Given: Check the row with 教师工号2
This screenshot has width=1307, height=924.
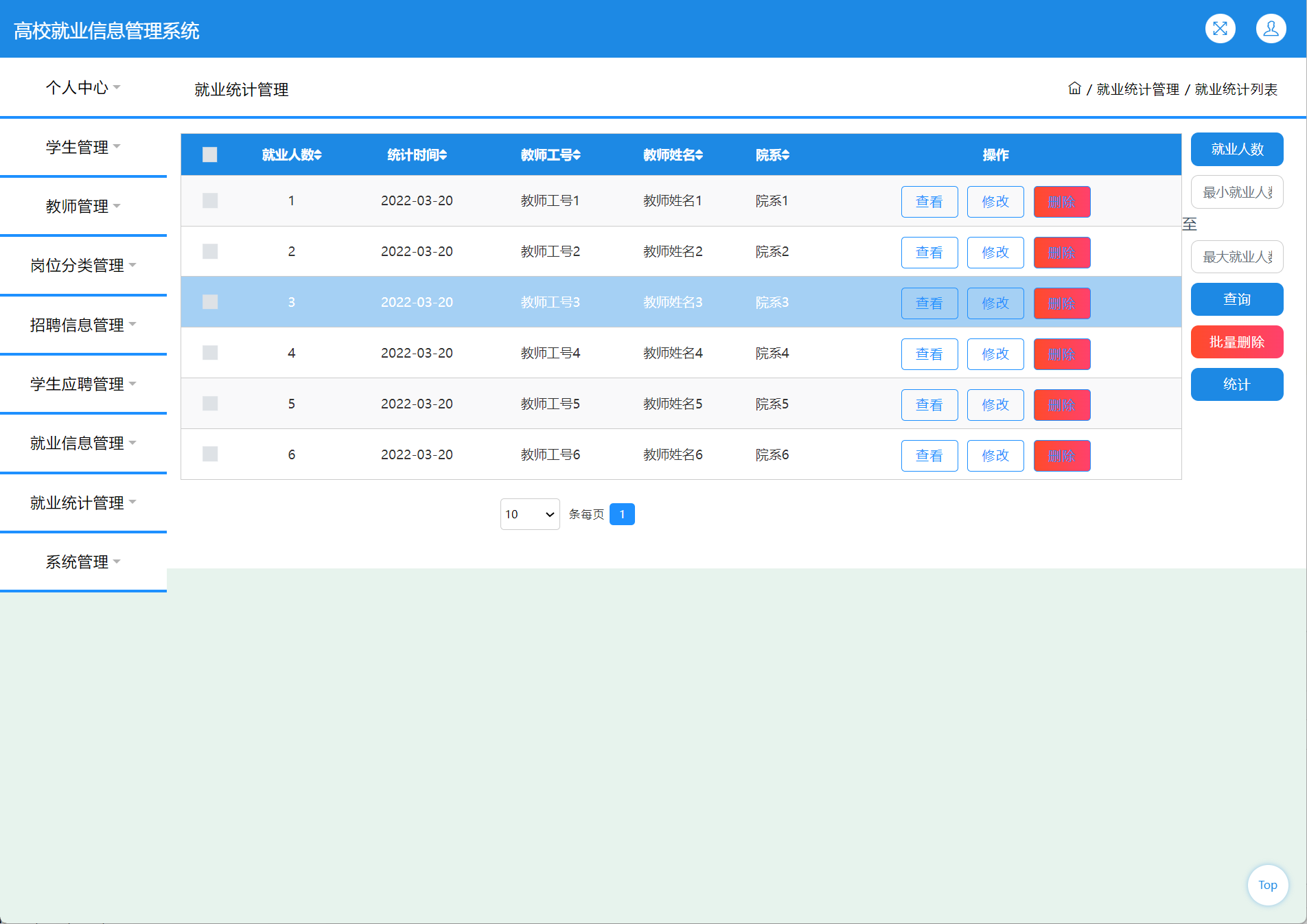Looking at the screenshot, I should coord(210,251).
